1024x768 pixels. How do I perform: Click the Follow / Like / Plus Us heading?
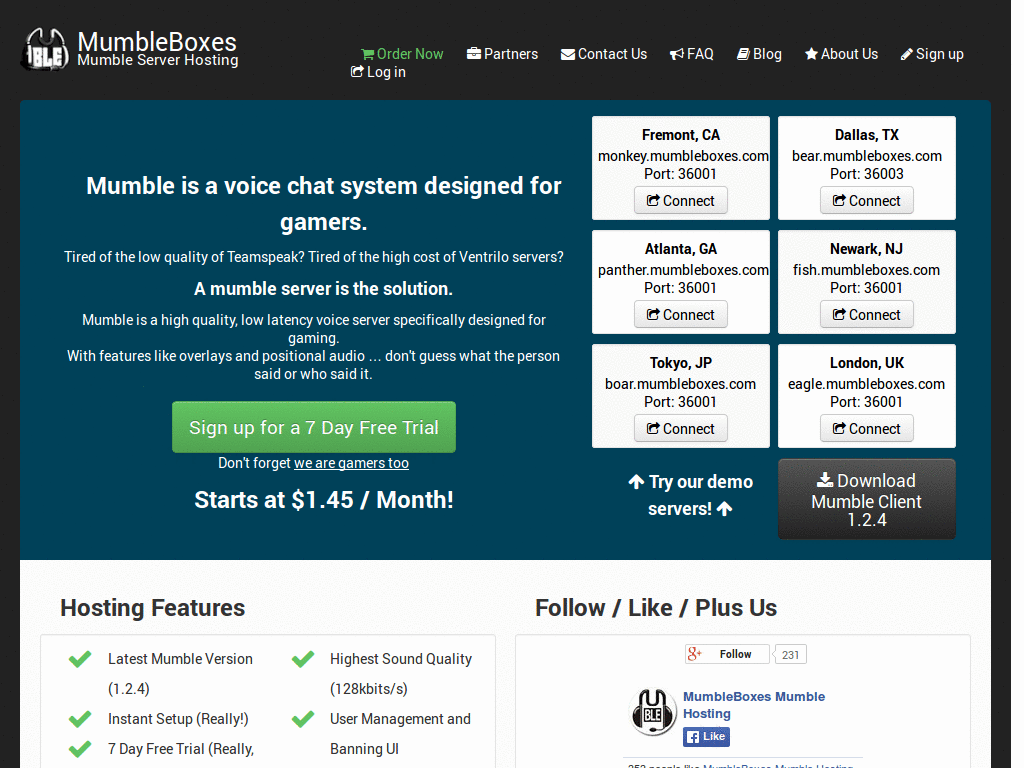[x=656, y=608]
